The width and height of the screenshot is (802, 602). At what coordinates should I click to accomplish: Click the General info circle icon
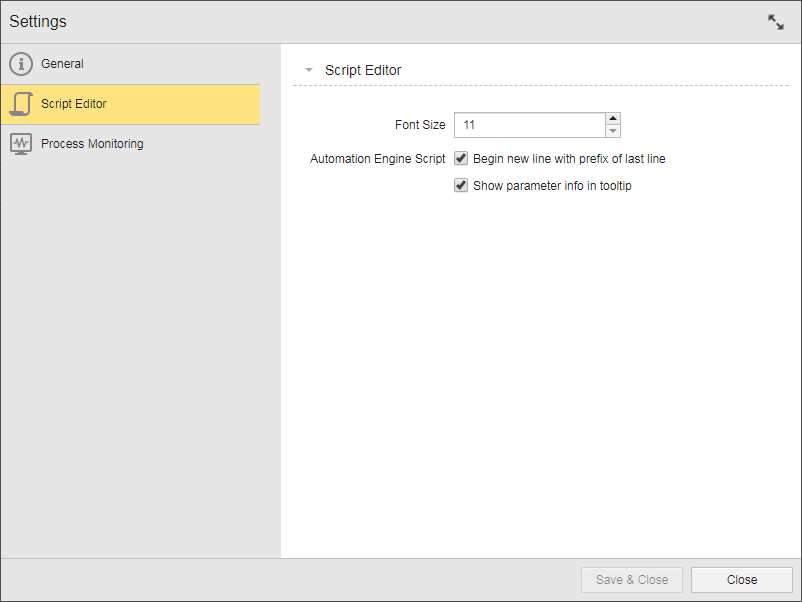pyautogui.click(x=21, y=64)
